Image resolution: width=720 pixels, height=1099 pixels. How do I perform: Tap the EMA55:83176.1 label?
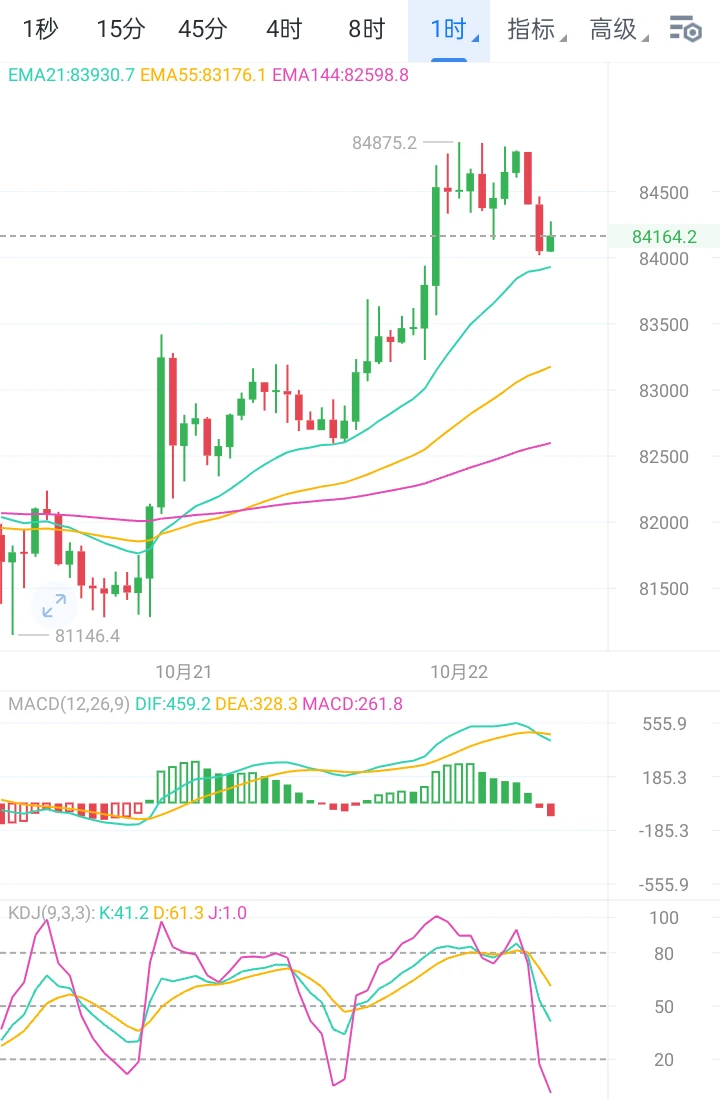[203, 75]
